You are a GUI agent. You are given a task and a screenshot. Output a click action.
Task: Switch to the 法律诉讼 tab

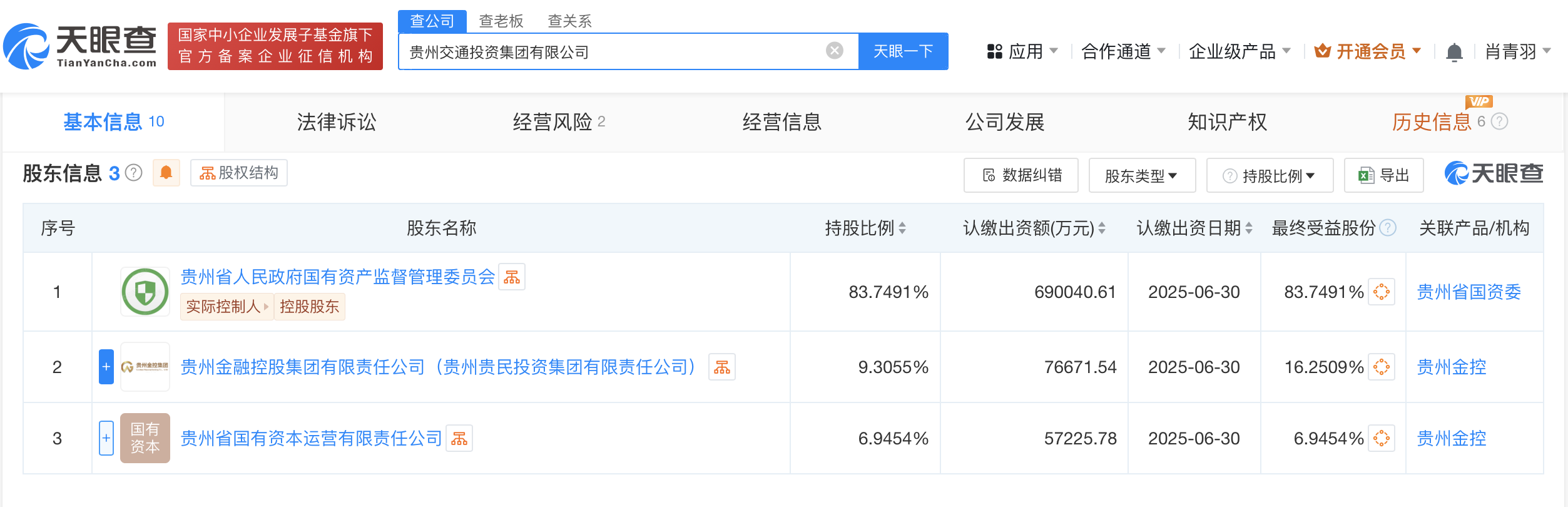click(x=337, y=122)
